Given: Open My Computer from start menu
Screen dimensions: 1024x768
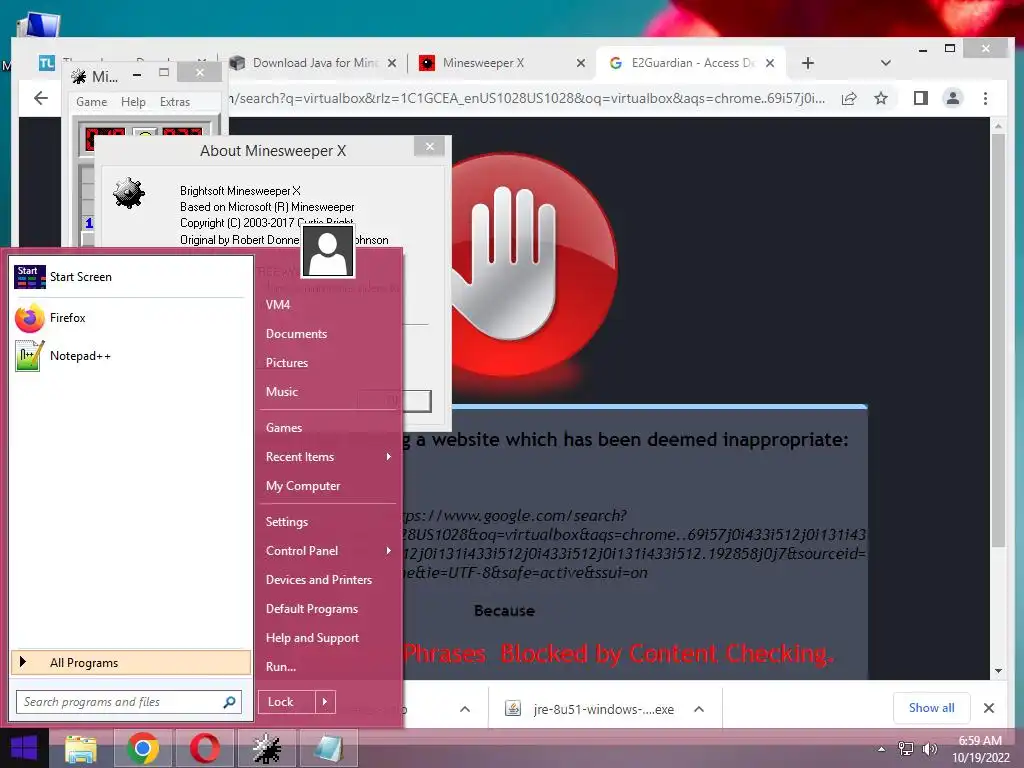Looking at the screenshot, I should [x=303, y=486].
